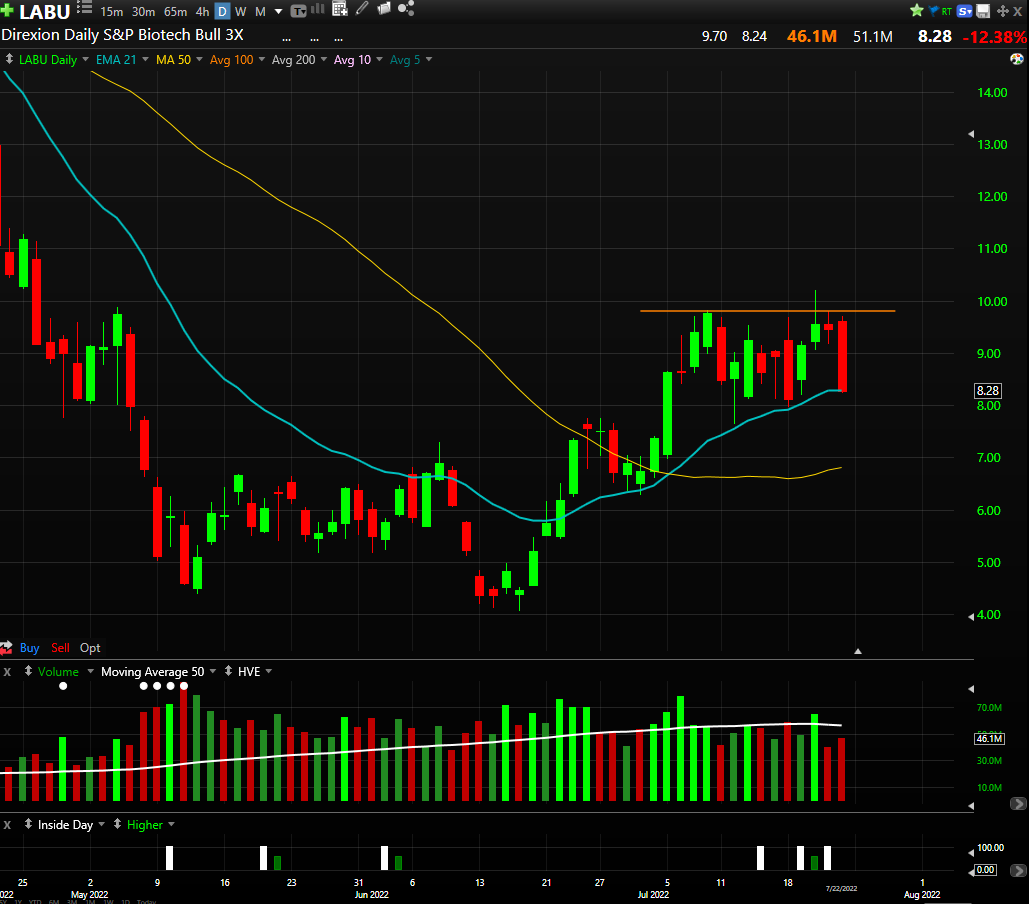Screen dimensions: 1029x904
Task: Click the four-arrow move icon
Action: [x=1003, y=11]
